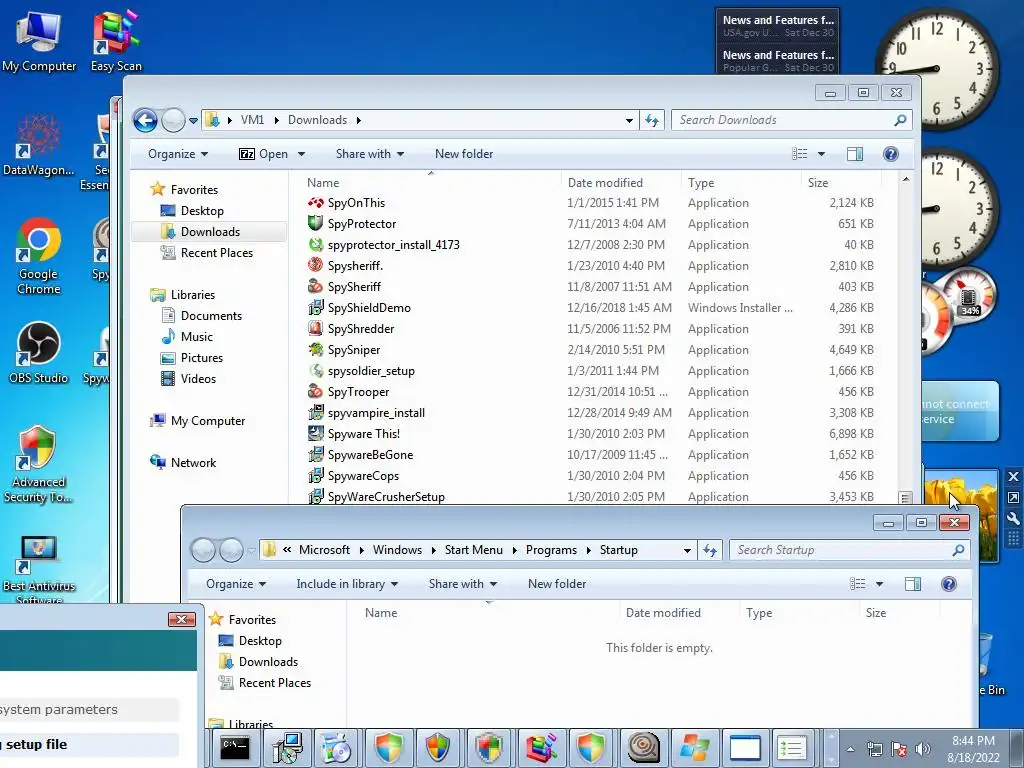Open the Organize menu in the Startup window
Image resolution: width=1024 pixels, height=768 pixels.
[236, 584]
